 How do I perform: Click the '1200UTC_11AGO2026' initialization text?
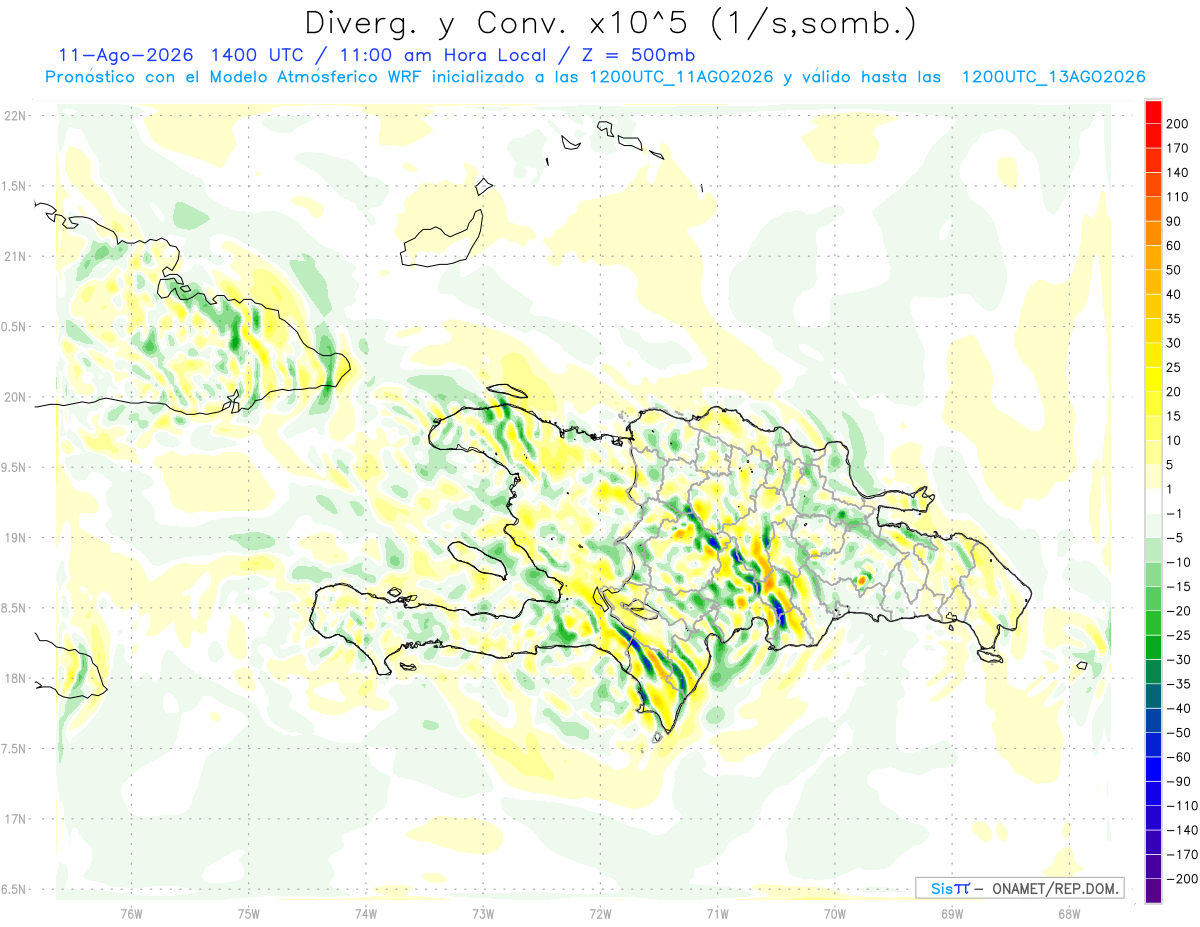(x=681, y=77)
